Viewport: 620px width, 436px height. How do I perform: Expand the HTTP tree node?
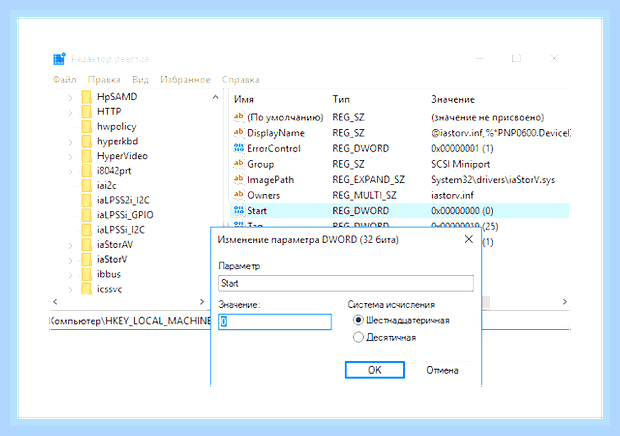pyautogui.click(x=70, y=113)
